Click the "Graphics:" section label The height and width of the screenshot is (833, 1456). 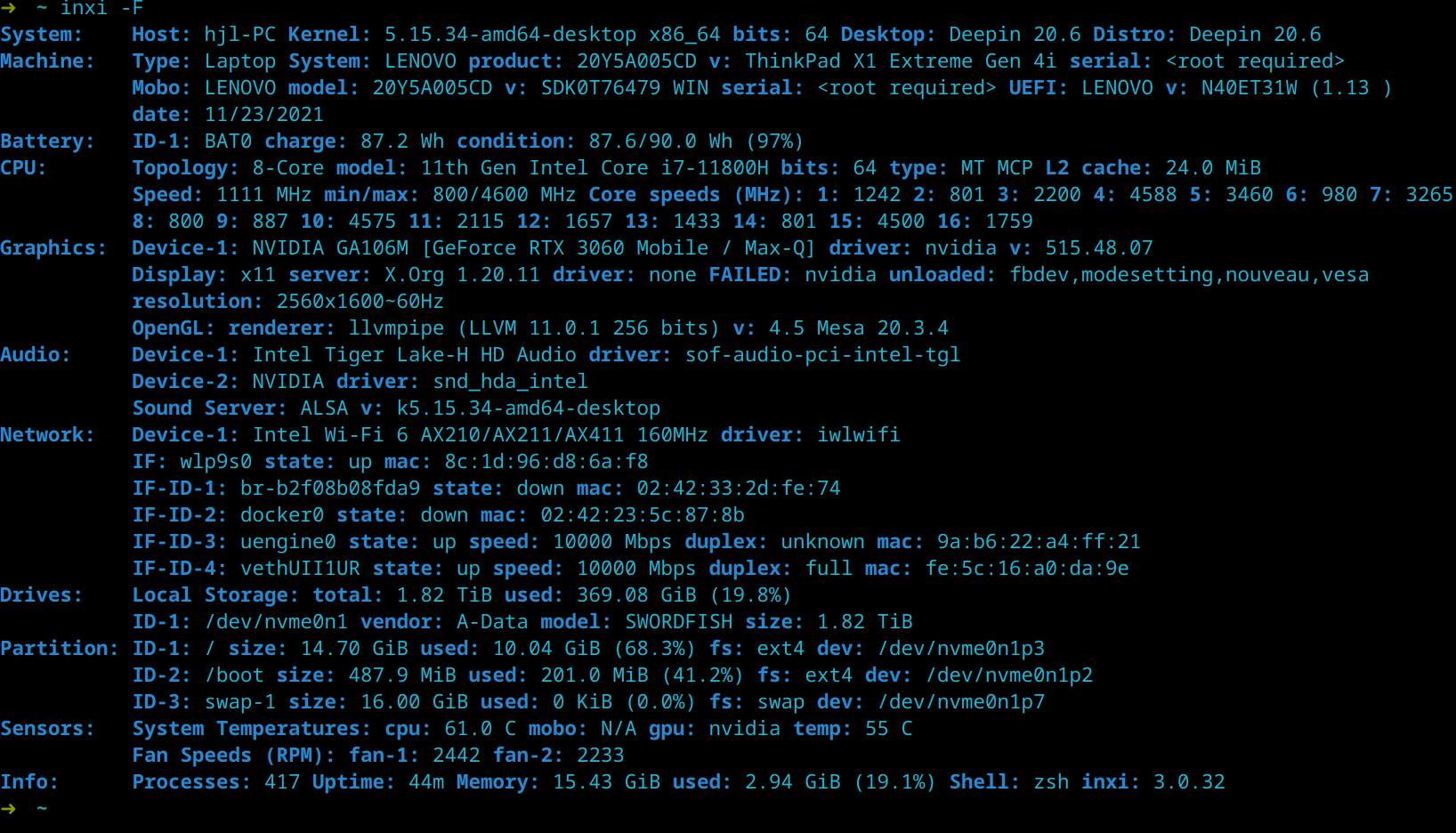coord(53,248)
